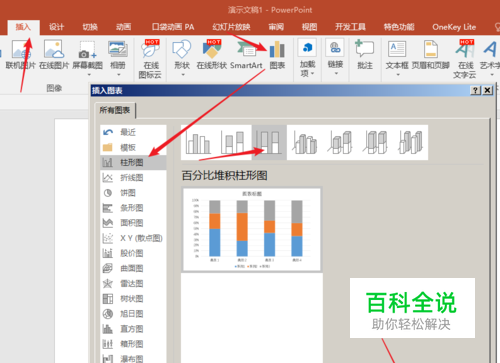Open the 特色功能 tab
The width and height of the screenshot is (500, 363).
click(399, 27)
